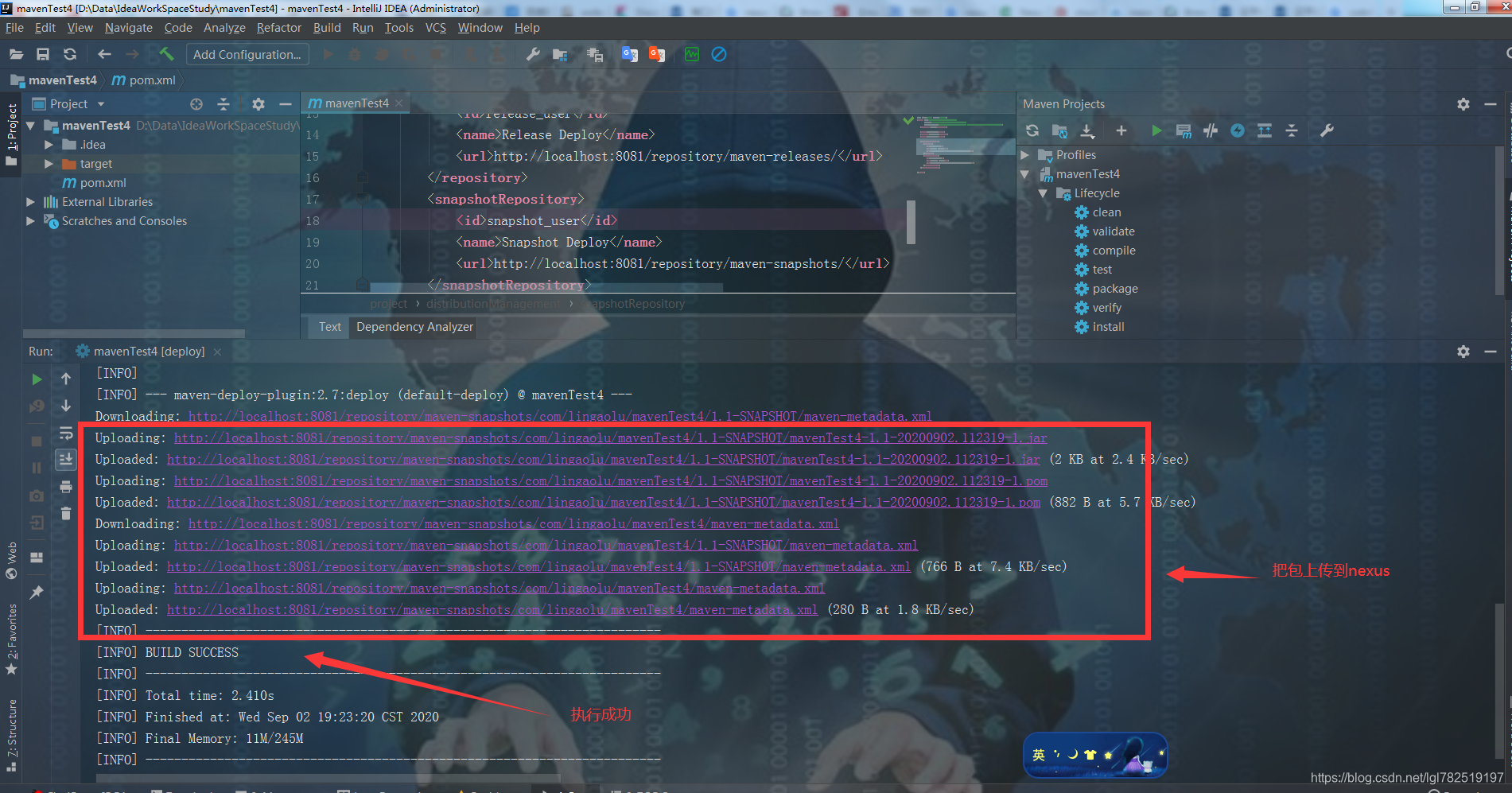Click the blue circle-slash toolbar icon
The image size is (1512, 793).
point(719,54)
